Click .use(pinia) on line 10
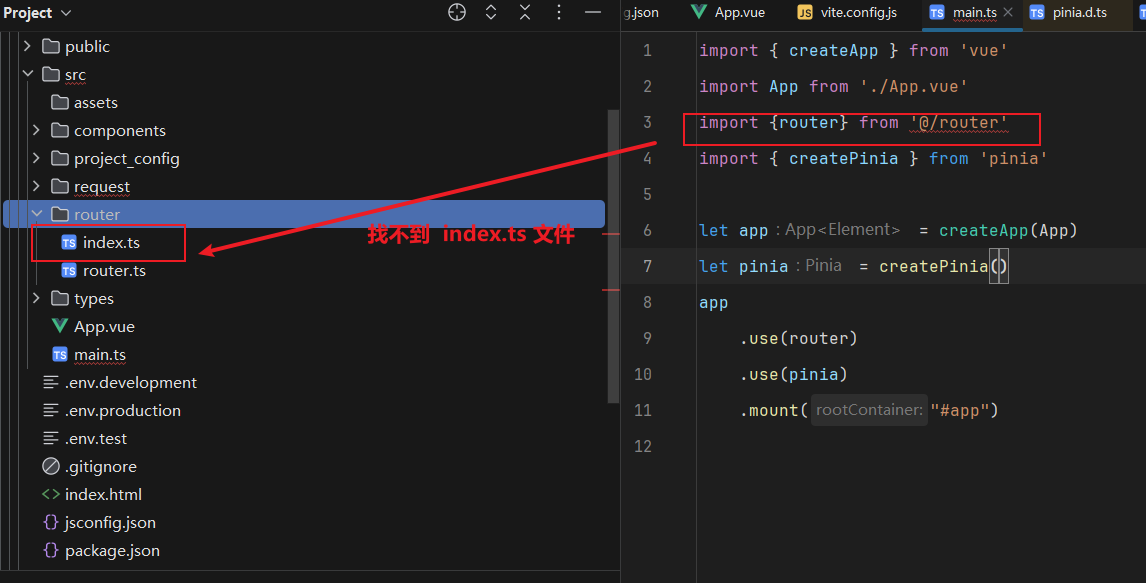The image size is (1146, 583). click(793, 374)
